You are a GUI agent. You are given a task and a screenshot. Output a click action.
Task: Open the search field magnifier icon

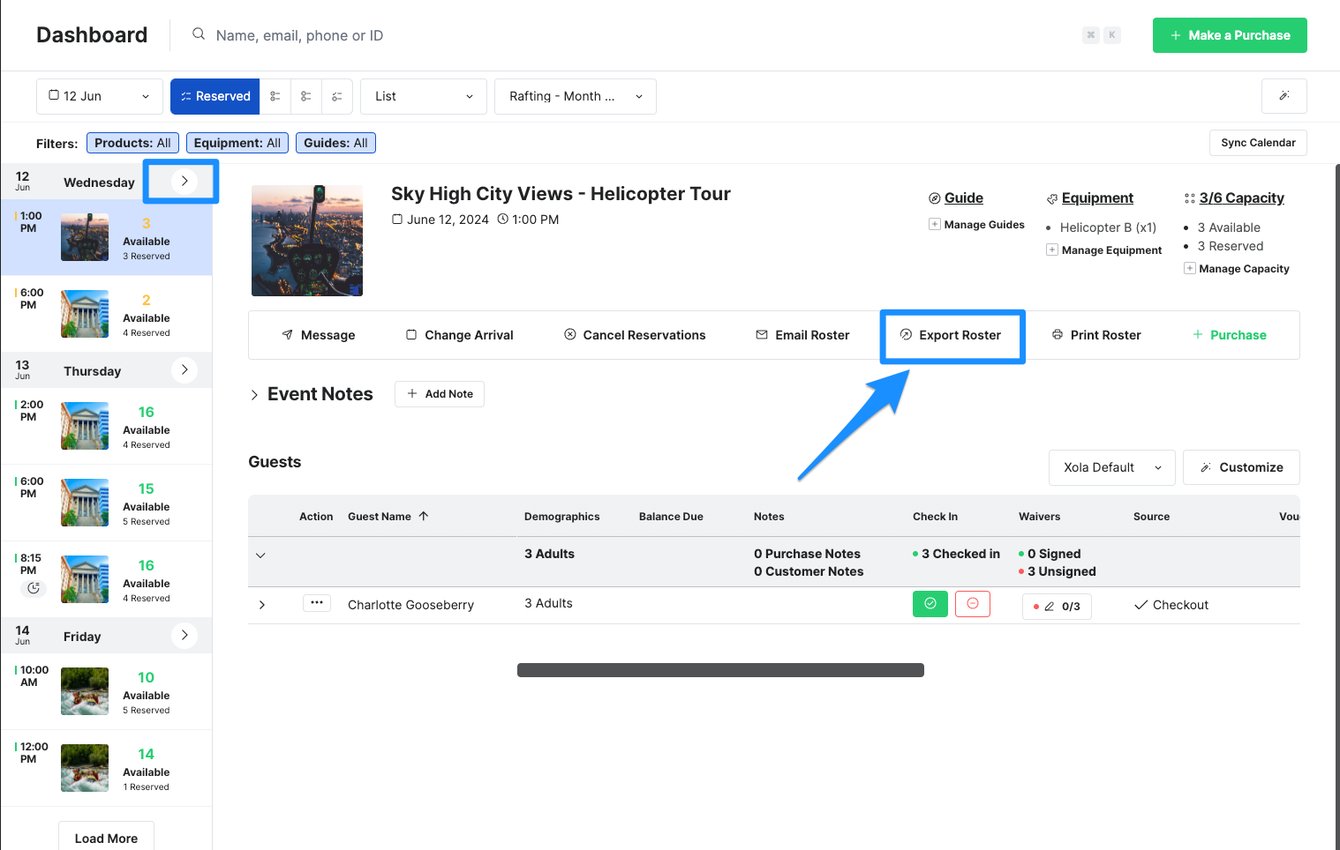coord(196,35)
